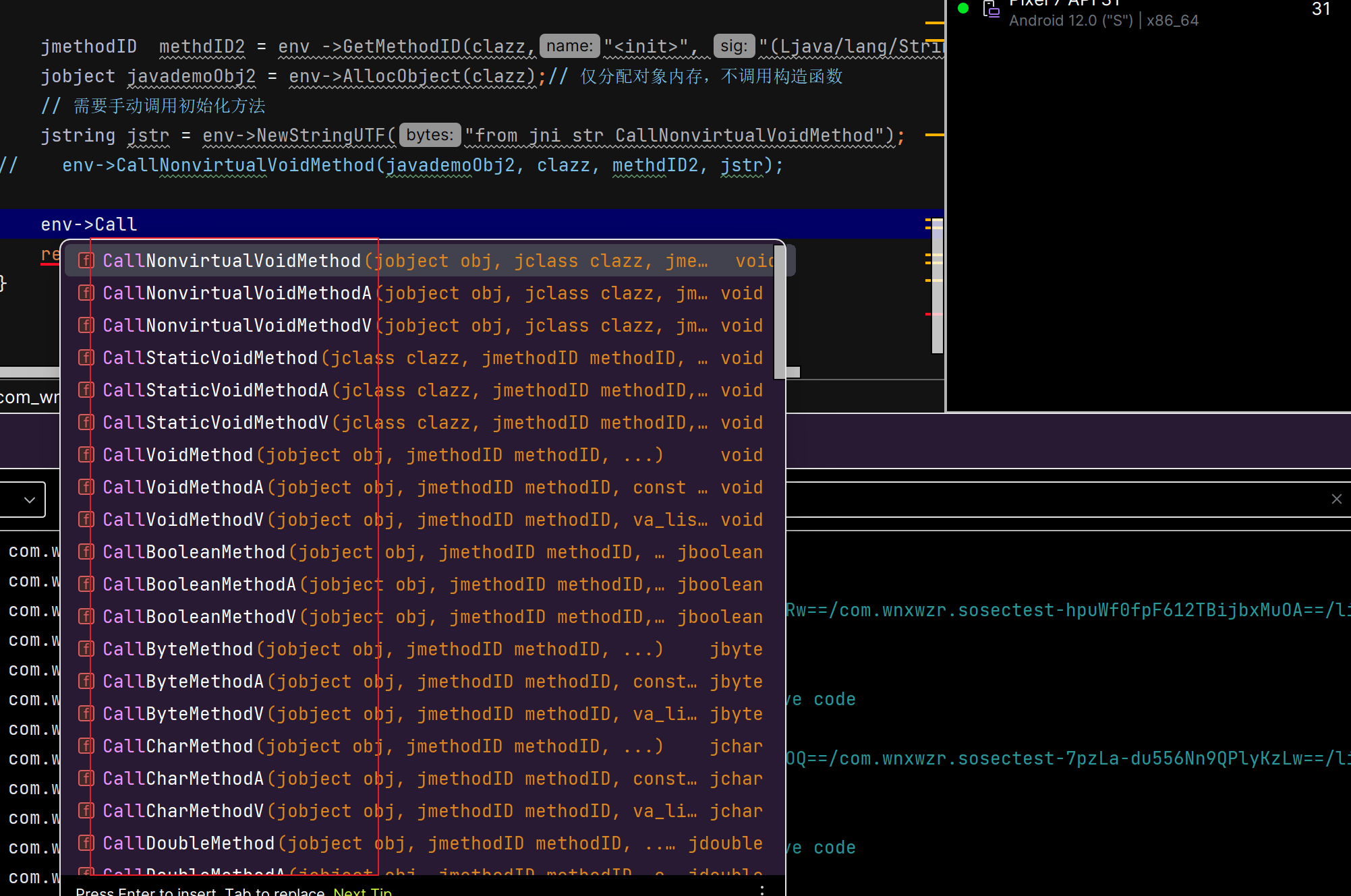Click completion popup vertical scrollbar
Screen dimensions: 1351x896
pos(779,312)
